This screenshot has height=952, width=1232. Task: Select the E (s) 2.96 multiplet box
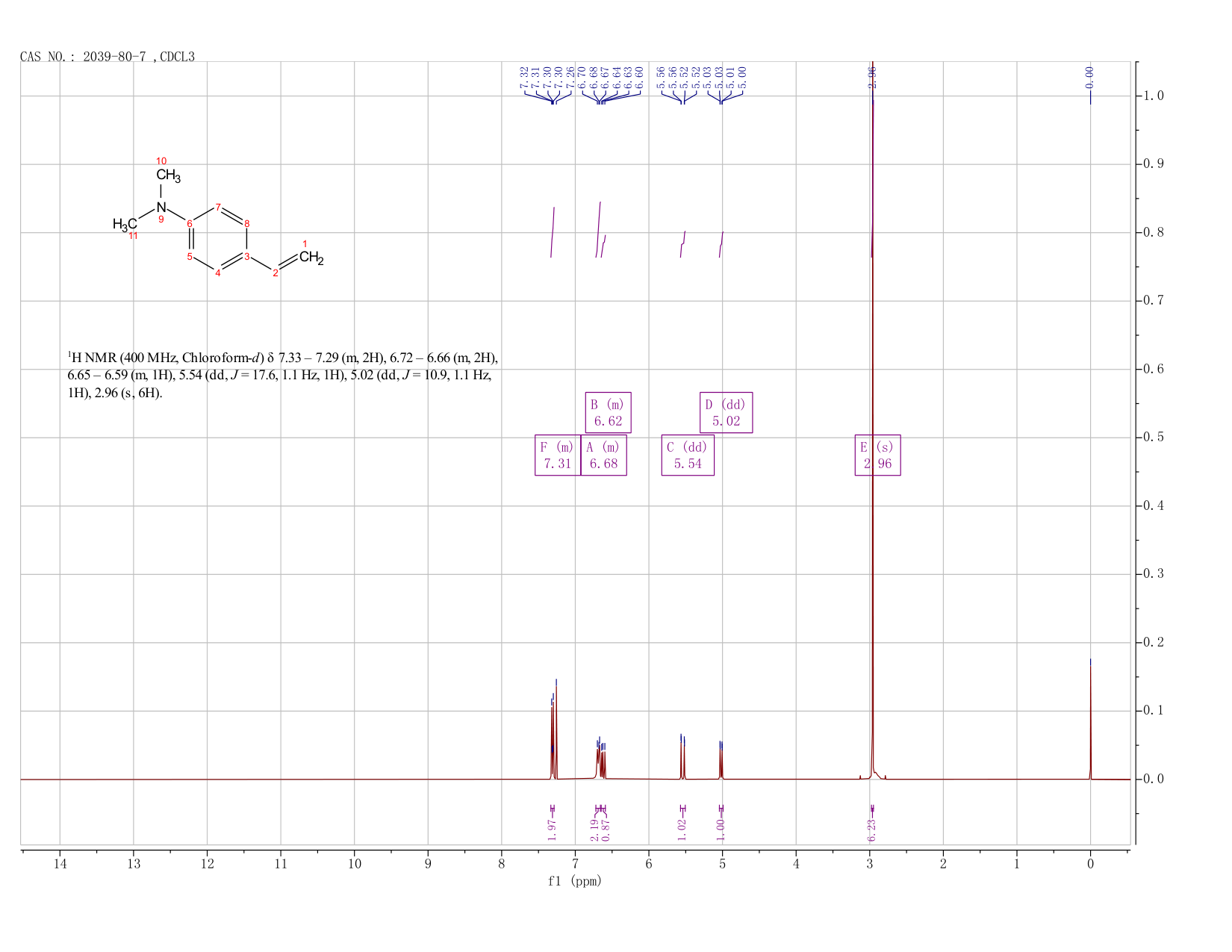click(x=877, y=455)
